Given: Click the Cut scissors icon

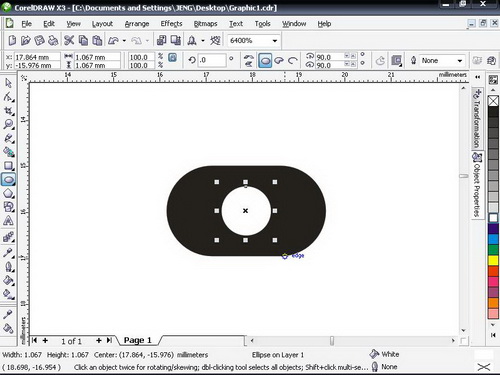Looking at the screenshot, I should click(x=69, y=40).
